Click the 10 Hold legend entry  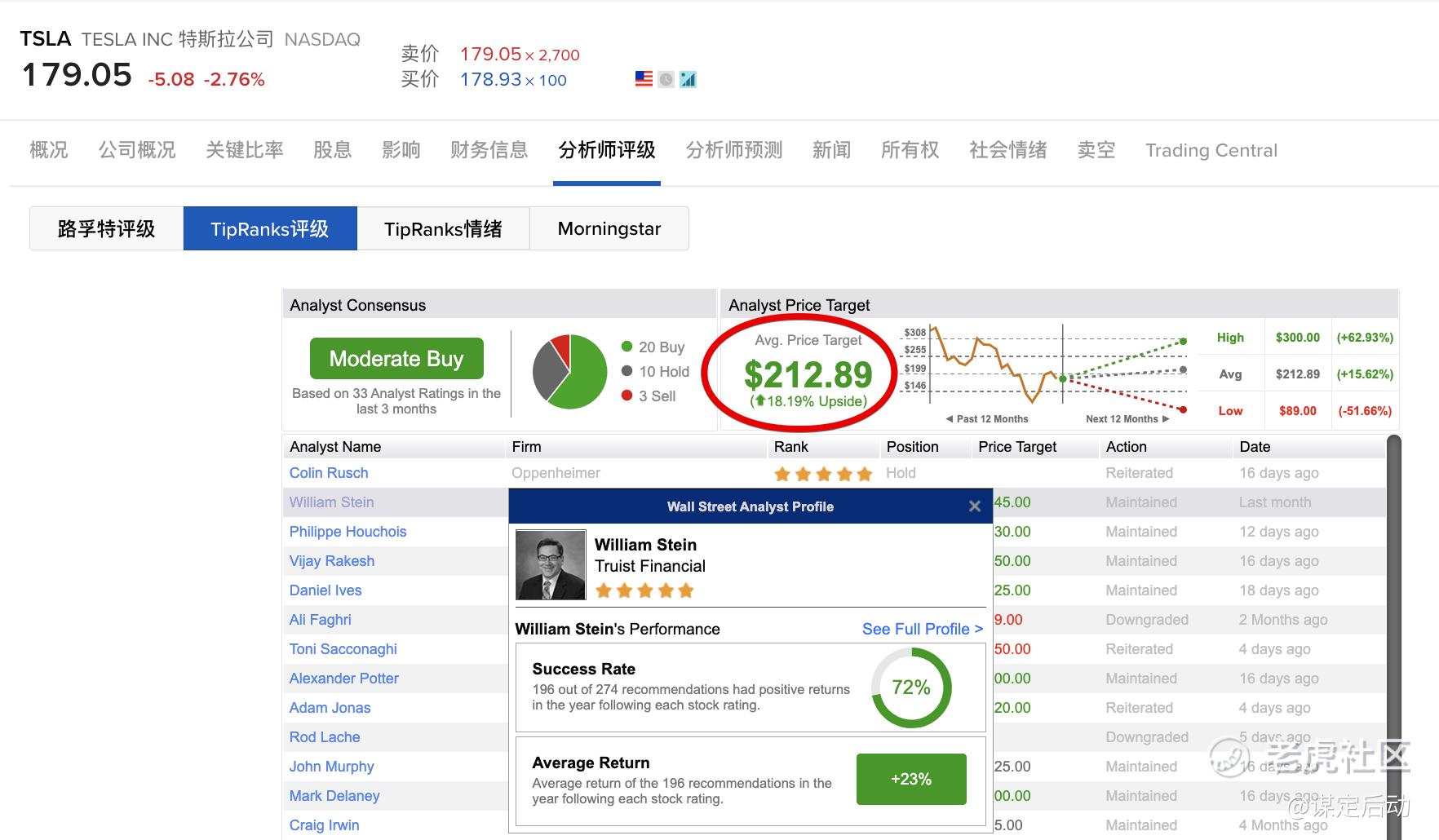click(x=655, y=371)
